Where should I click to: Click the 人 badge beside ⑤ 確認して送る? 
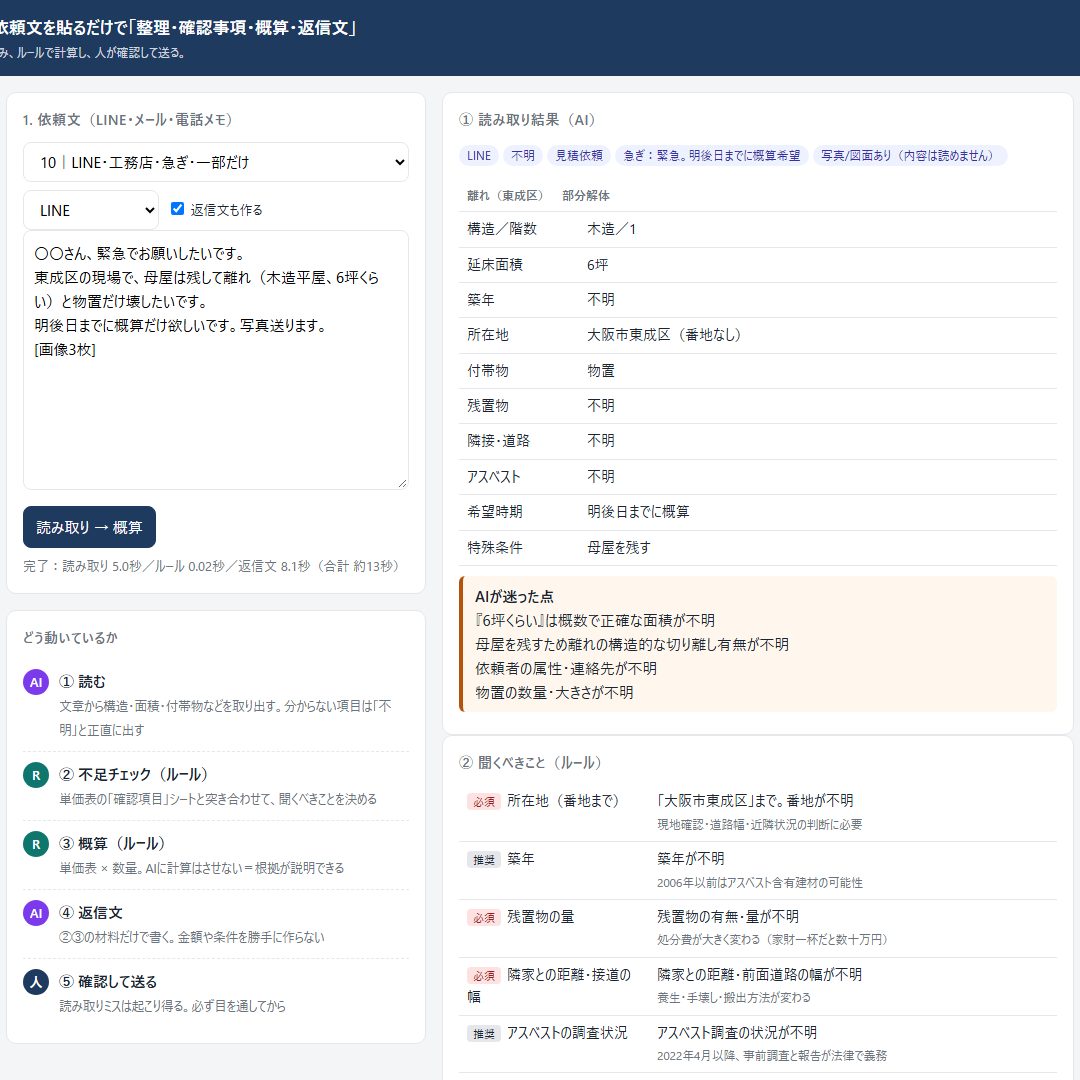pos(36,982)
